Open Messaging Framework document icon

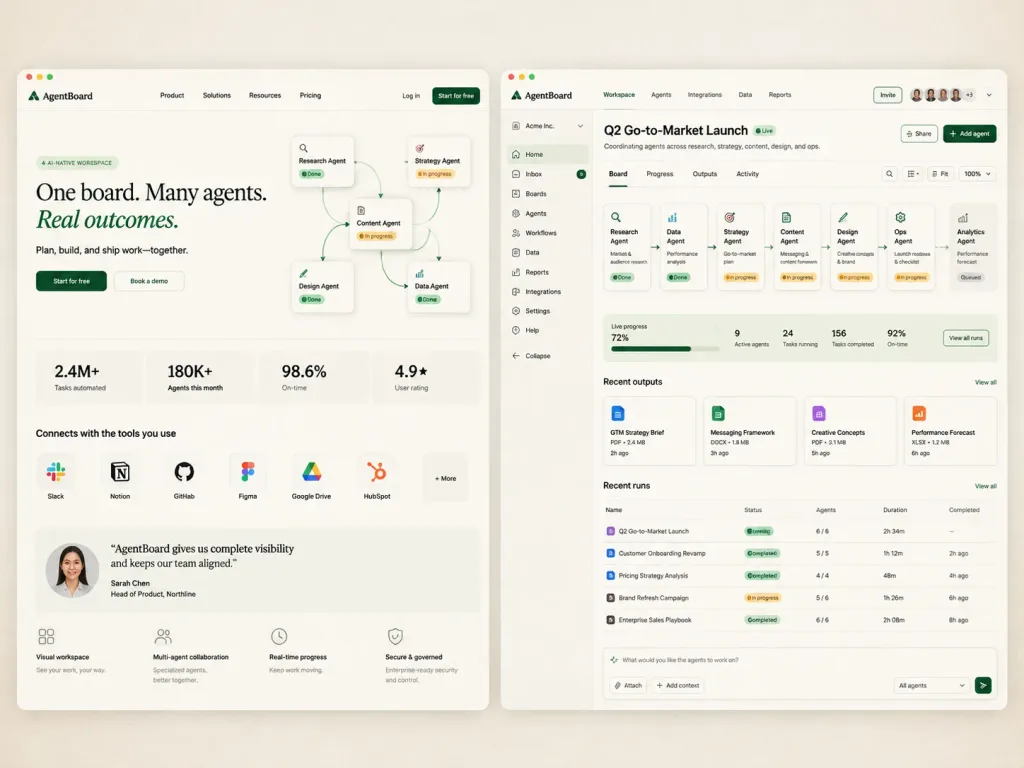718,413
